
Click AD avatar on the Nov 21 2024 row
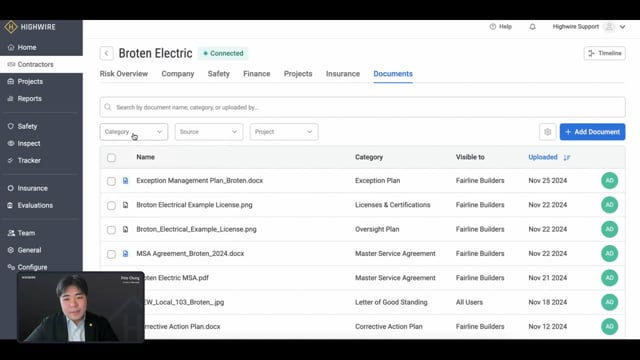click(x=609, y=278)
